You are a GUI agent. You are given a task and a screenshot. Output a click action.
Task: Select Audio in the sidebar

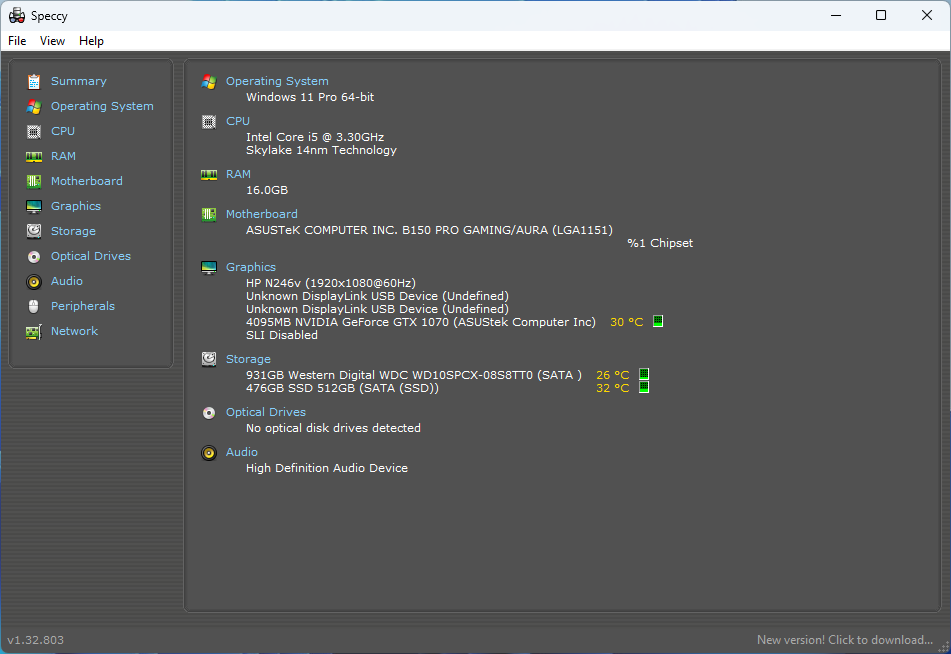pos(67,281)
